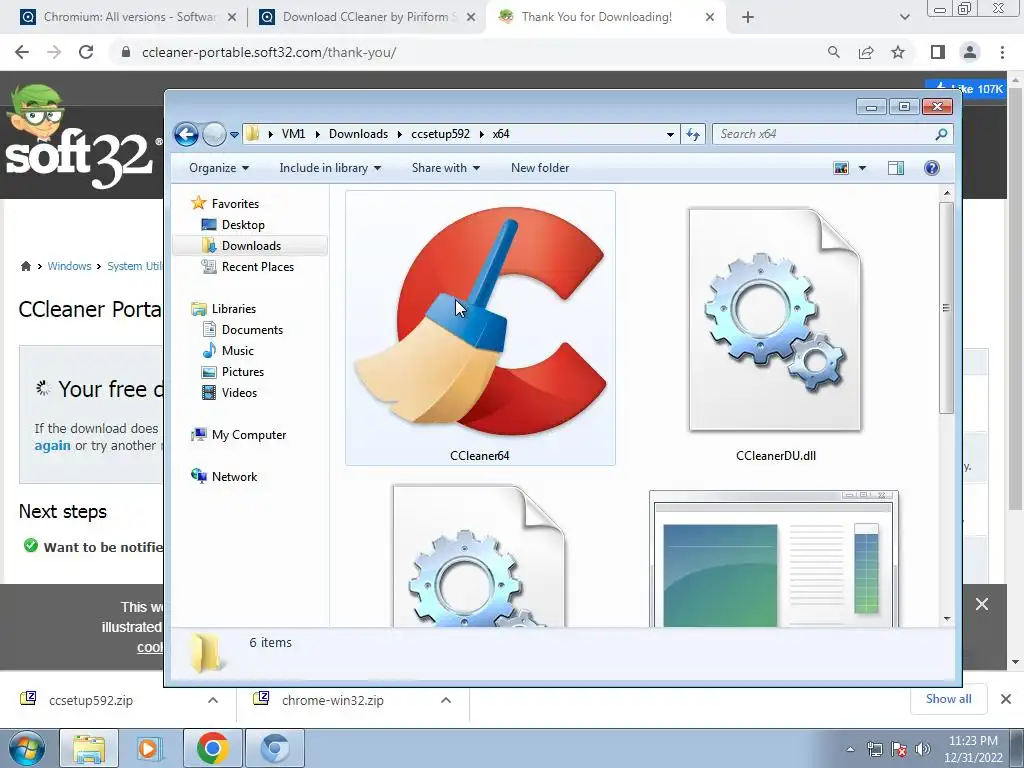This screenshot has width=1024, height=768.
Task: Click the Chrome address bar URL
Action: pyautogui.click(x=269, y=52)
